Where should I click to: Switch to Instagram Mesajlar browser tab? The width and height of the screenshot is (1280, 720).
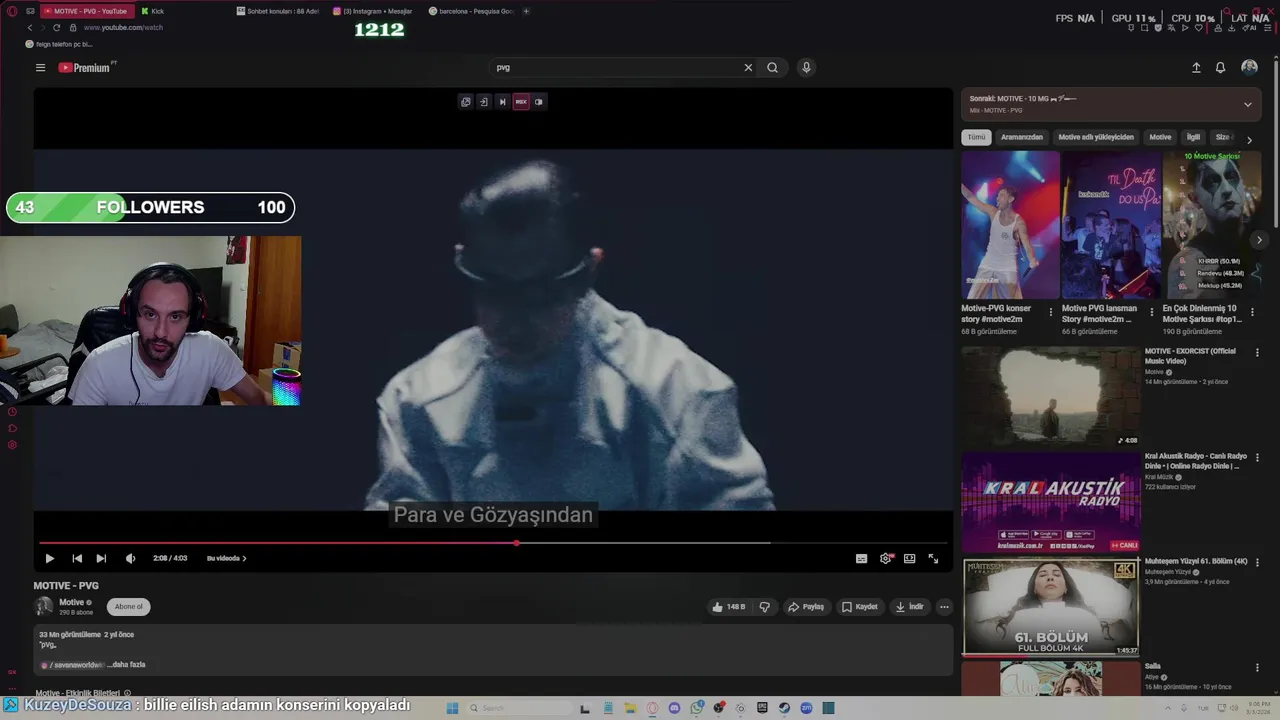click(376, 11)
